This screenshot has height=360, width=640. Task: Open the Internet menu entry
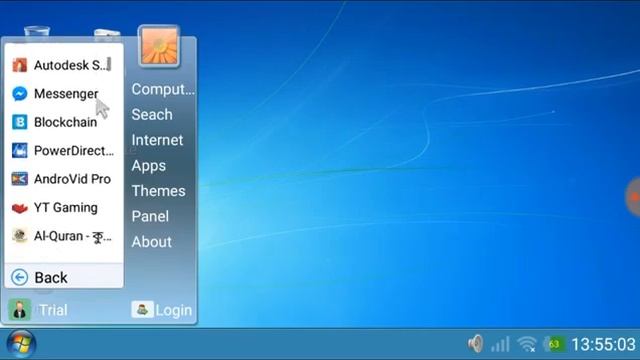[x=157, y=140]
